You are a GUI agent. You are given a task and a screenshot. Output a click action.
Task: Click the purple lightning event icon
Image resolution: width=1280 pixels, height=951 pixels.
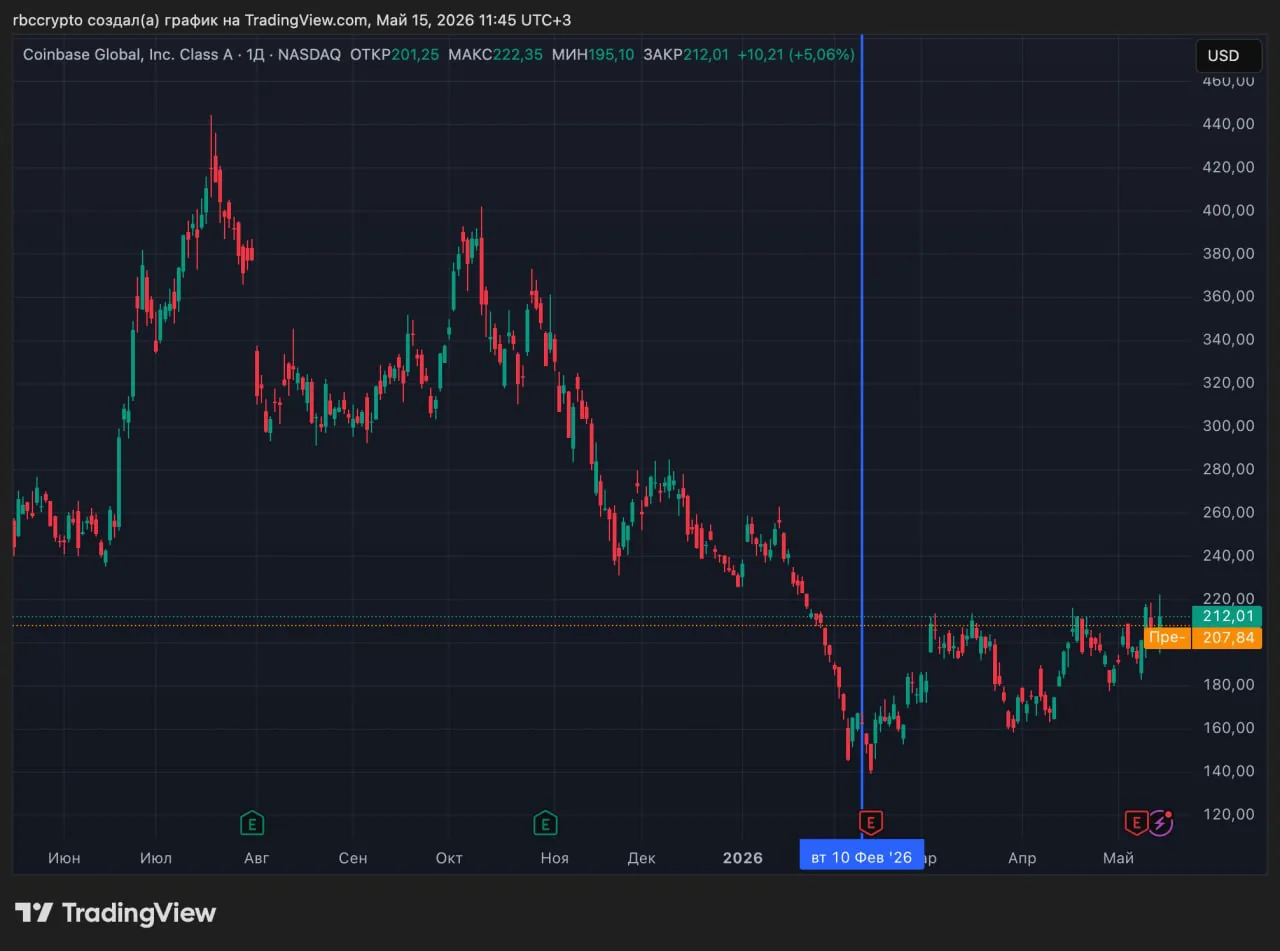click(x=1160, y=823)
